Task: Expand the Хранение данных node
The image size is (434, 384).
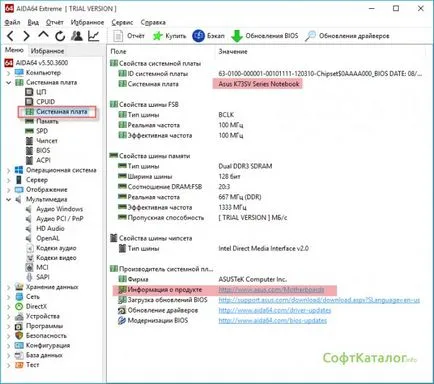Action: [x=9, y=287]
